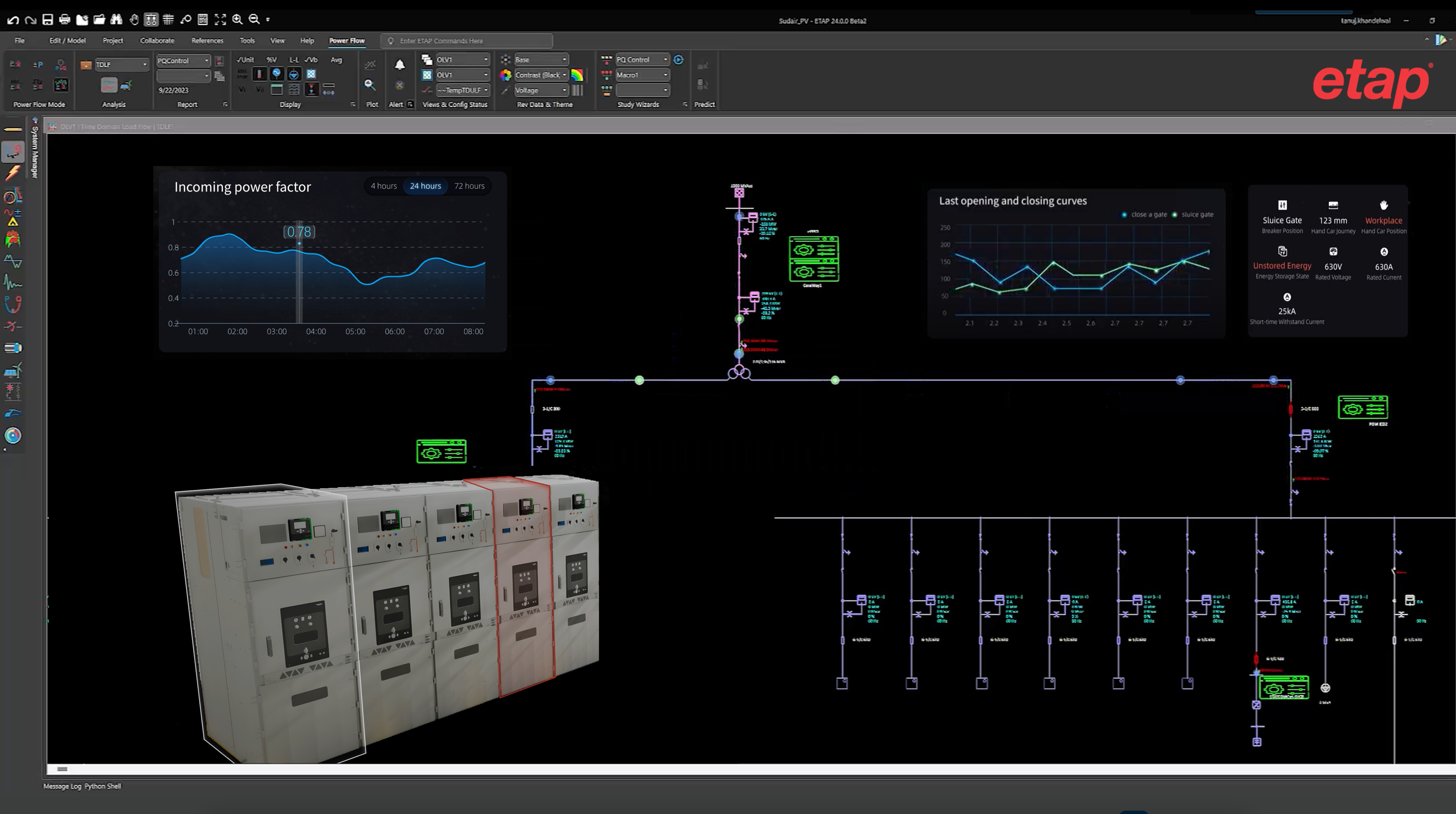Click the print icon in quick toolbar
The width and height of the screenshot is (1456, 814).
[x=65, y=20]
